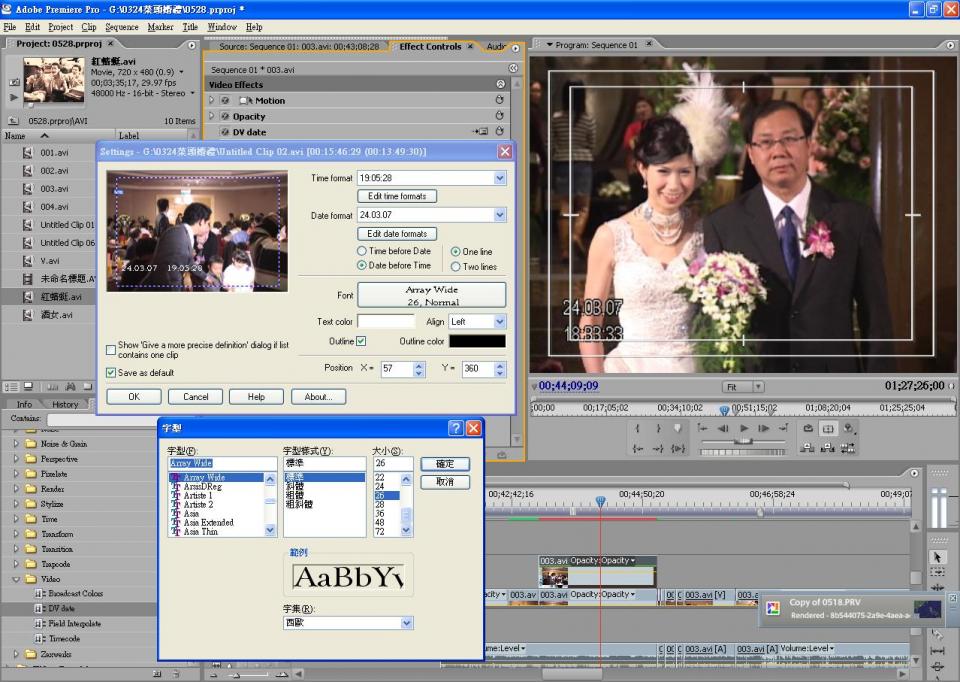Image resolution: width=960 pixels, height=682 pixels.
Task: Click the Step Forward frame icon
Action: 765,428
